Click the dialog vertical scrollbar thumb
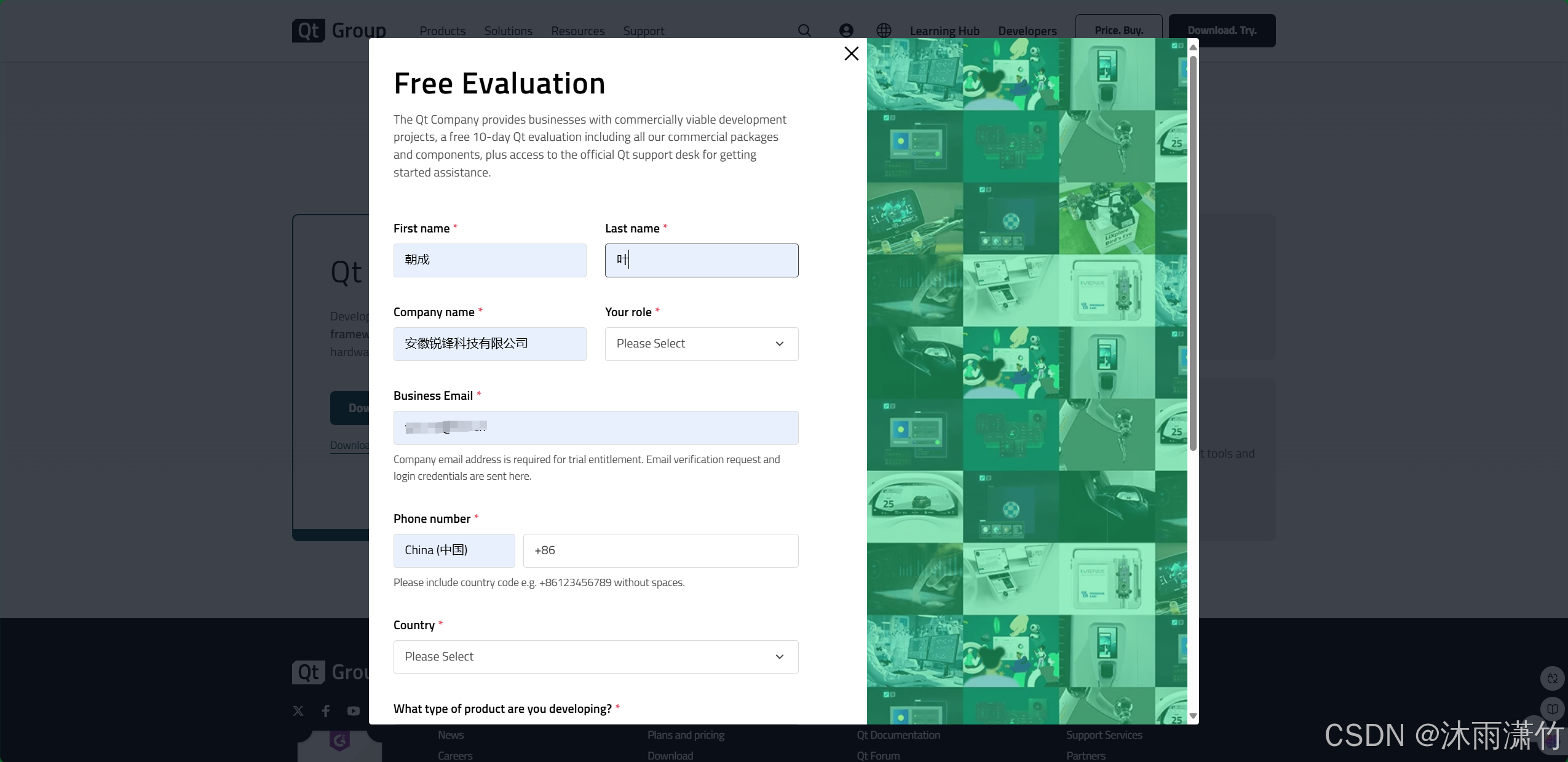 pos(1193,252)
